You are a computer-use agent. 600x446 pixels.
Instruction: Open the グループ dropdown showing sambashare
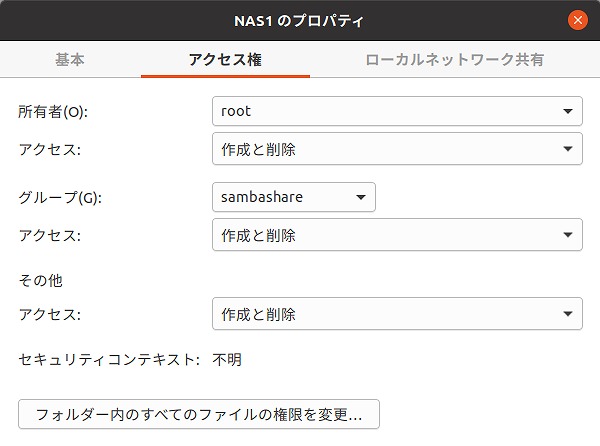[294, 197]
